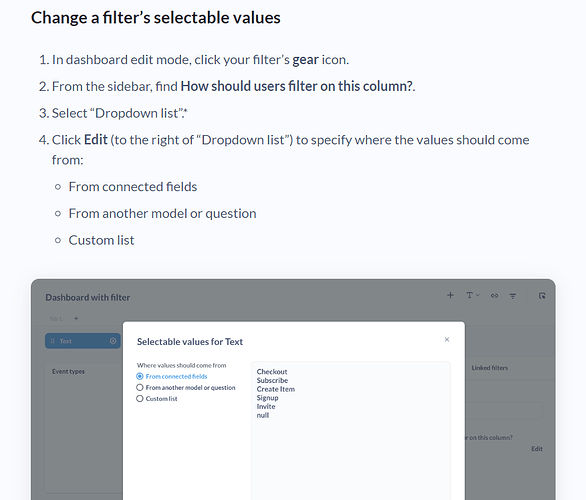586x500 pixels.
Task: Click the plus icon to add a question
Action: coord(450,295)
